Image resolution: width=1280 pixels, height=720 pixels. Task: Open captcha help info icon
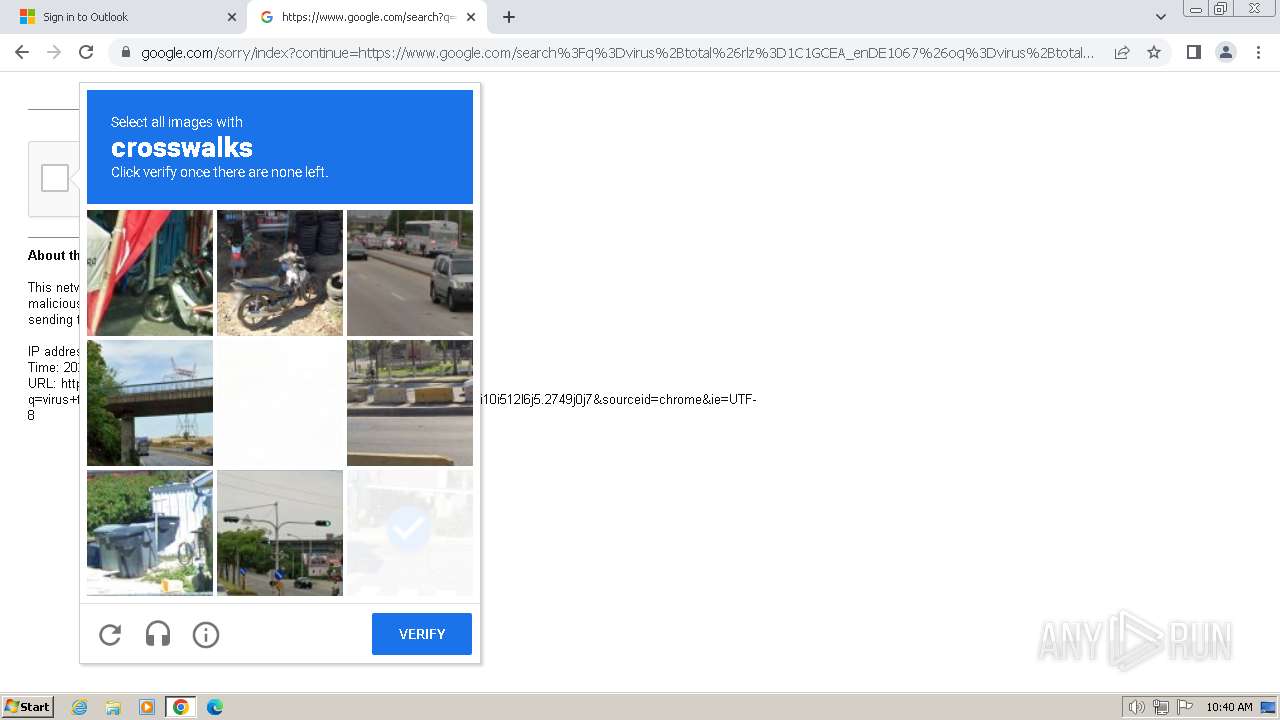[x=206, y=634]
